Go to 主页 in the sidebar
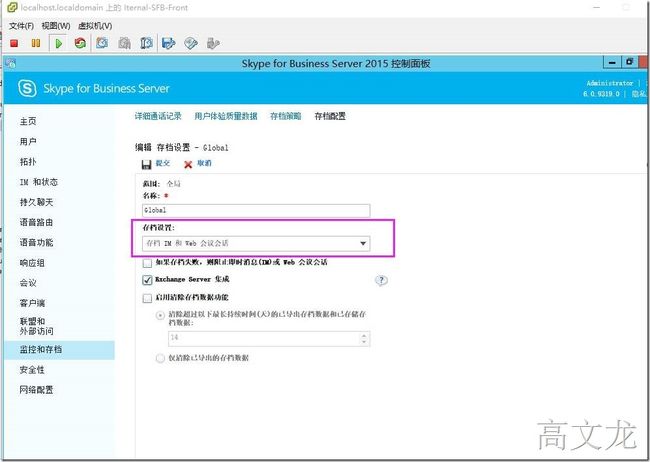Screen dimensions: 650x462 (x=28, y=121)
